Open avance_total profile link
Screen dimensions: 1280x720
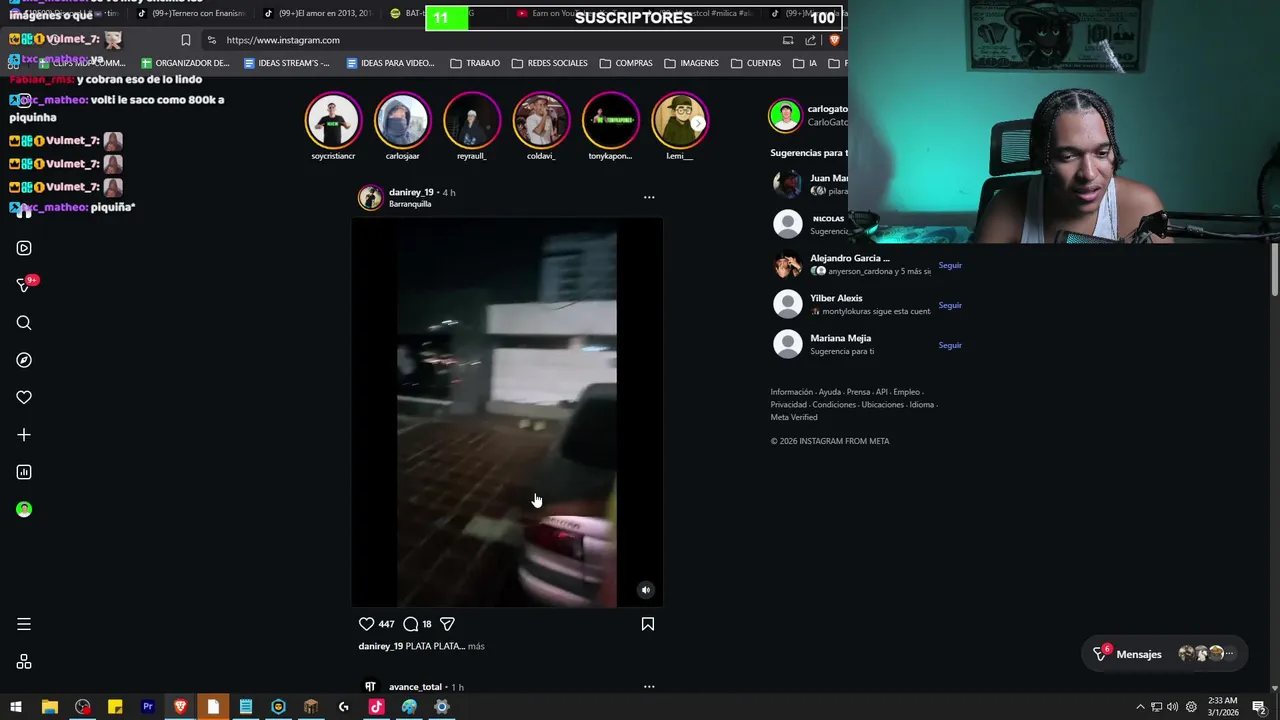(x=415, y=687)
